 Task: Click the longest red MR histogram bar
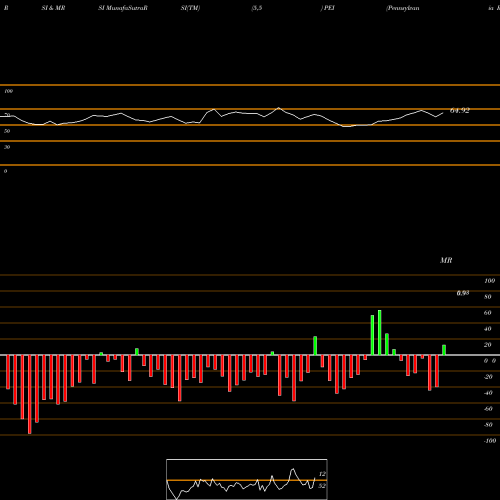click(30, 394)
